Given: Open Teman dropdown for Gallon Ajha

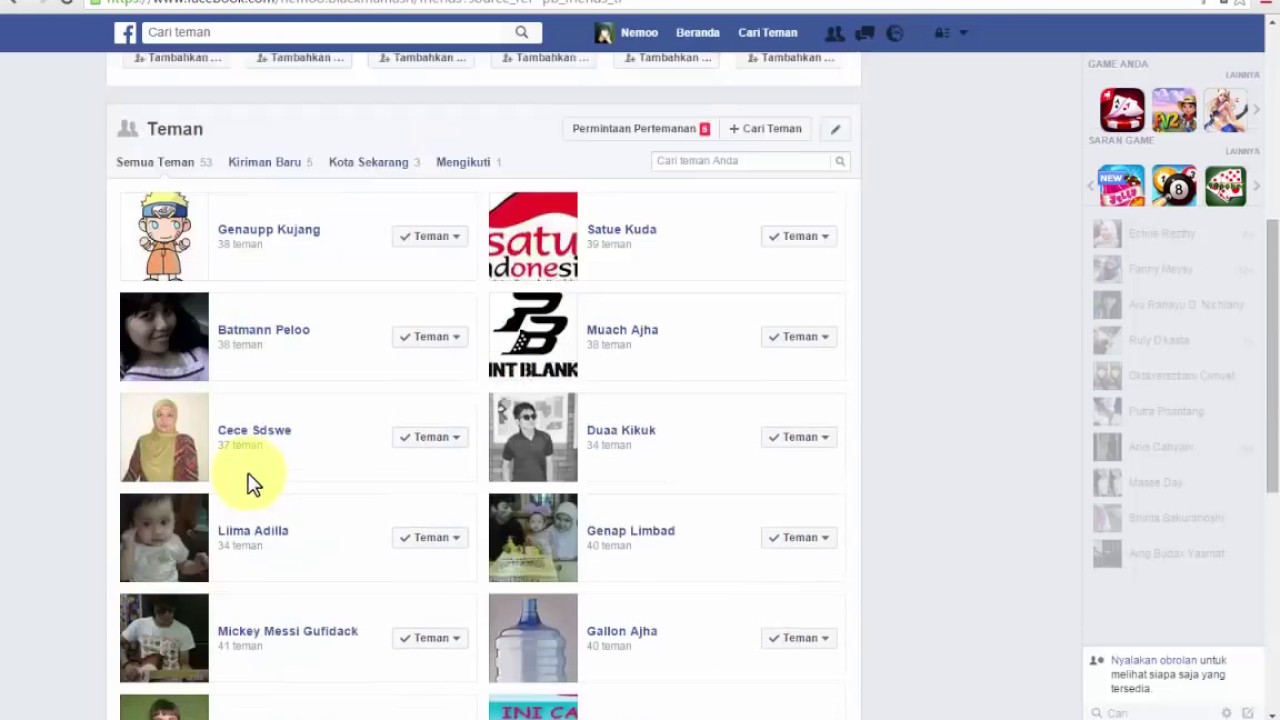Looking at the screenshot, I should pyautogui.click(x=799, y=638).
